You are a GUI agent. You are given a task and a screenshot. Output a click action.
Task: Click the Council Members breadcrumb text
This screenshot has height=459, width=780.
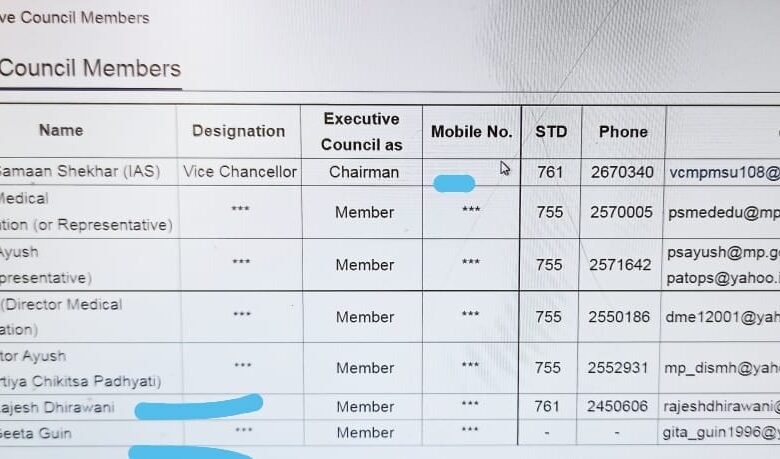point(75,18)
